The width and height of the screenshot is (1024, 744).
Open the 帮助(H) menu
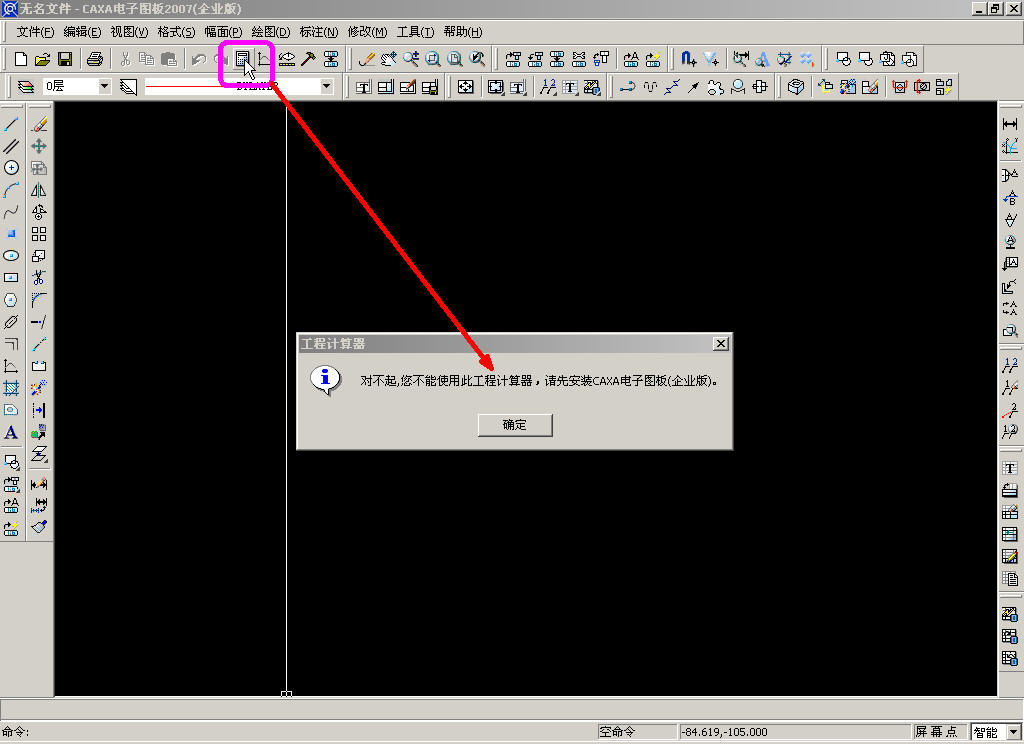(462, 31)
